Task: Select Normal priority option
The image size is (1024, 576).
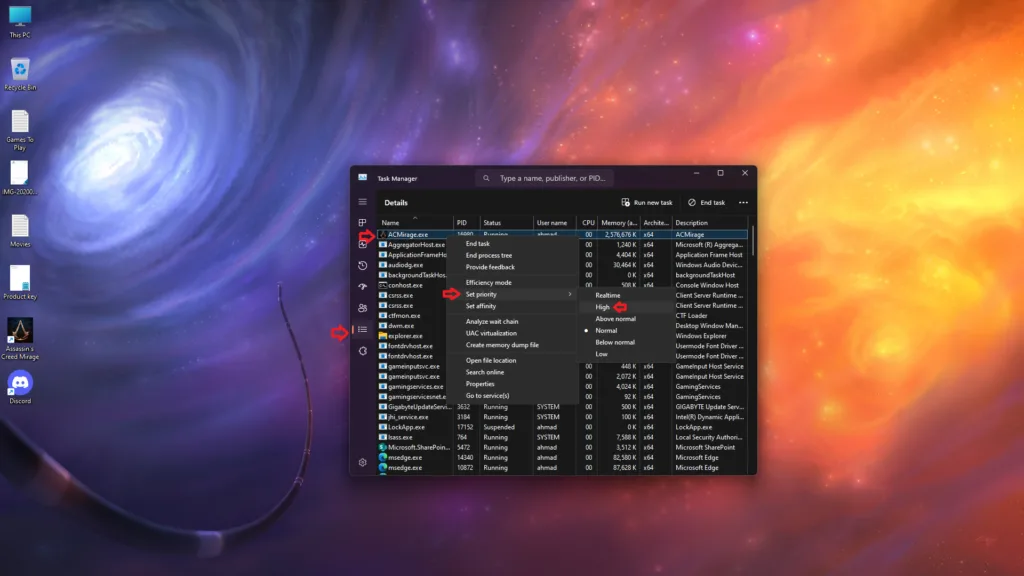Action: click(x=626, y=330)
